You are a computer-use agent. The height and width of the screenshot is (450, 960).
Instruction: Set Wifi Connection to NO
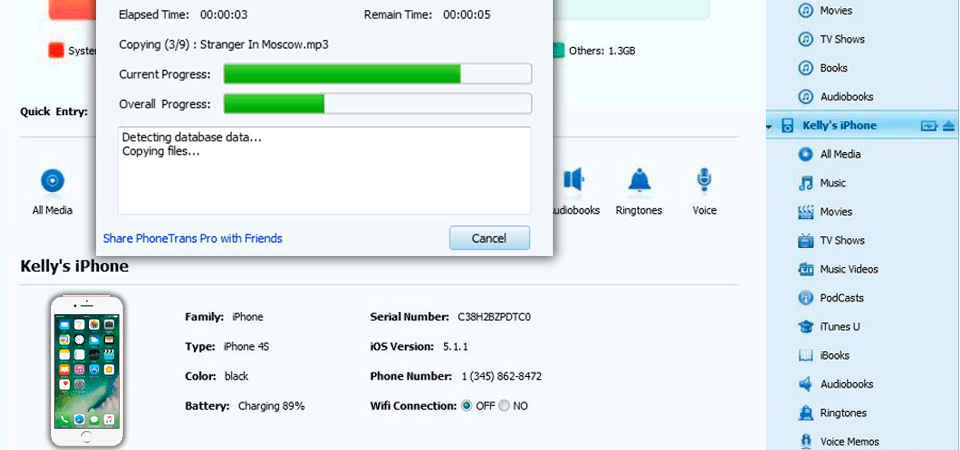[x=504, y=405]
